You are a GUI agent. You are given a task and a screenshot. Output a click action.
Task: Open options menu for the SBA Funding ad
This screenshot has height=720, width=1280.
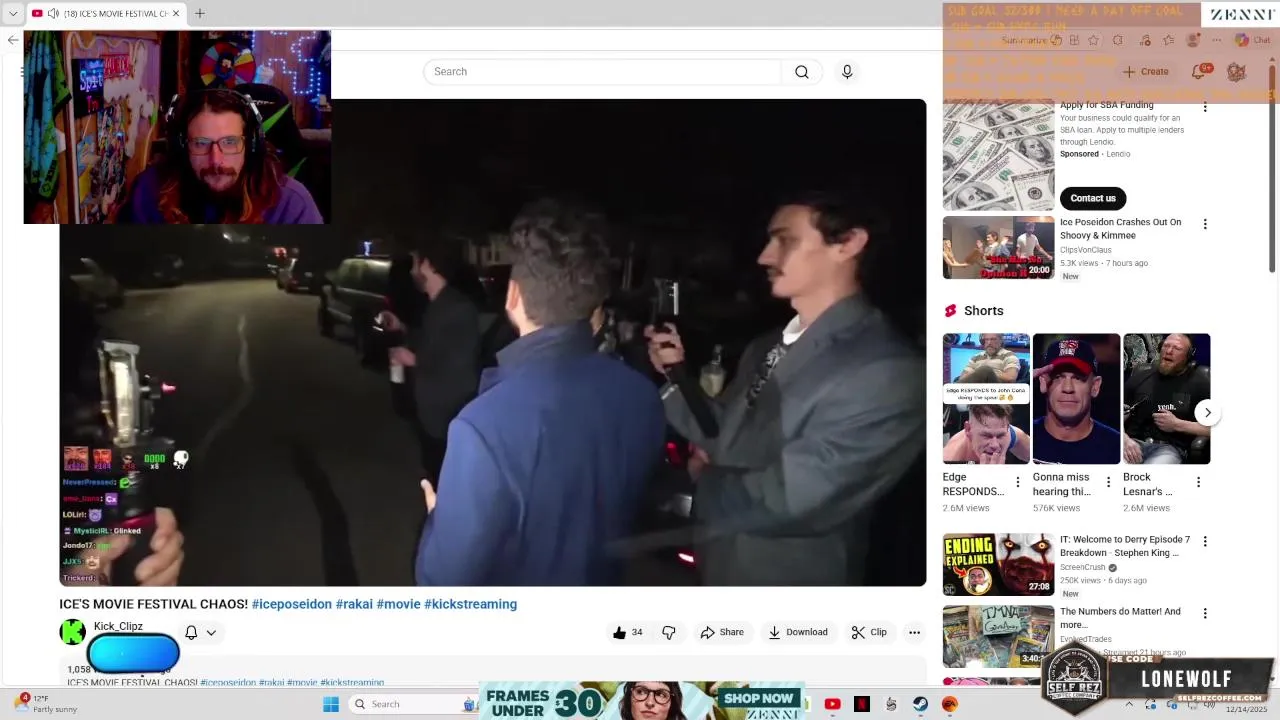point(1205,107)
